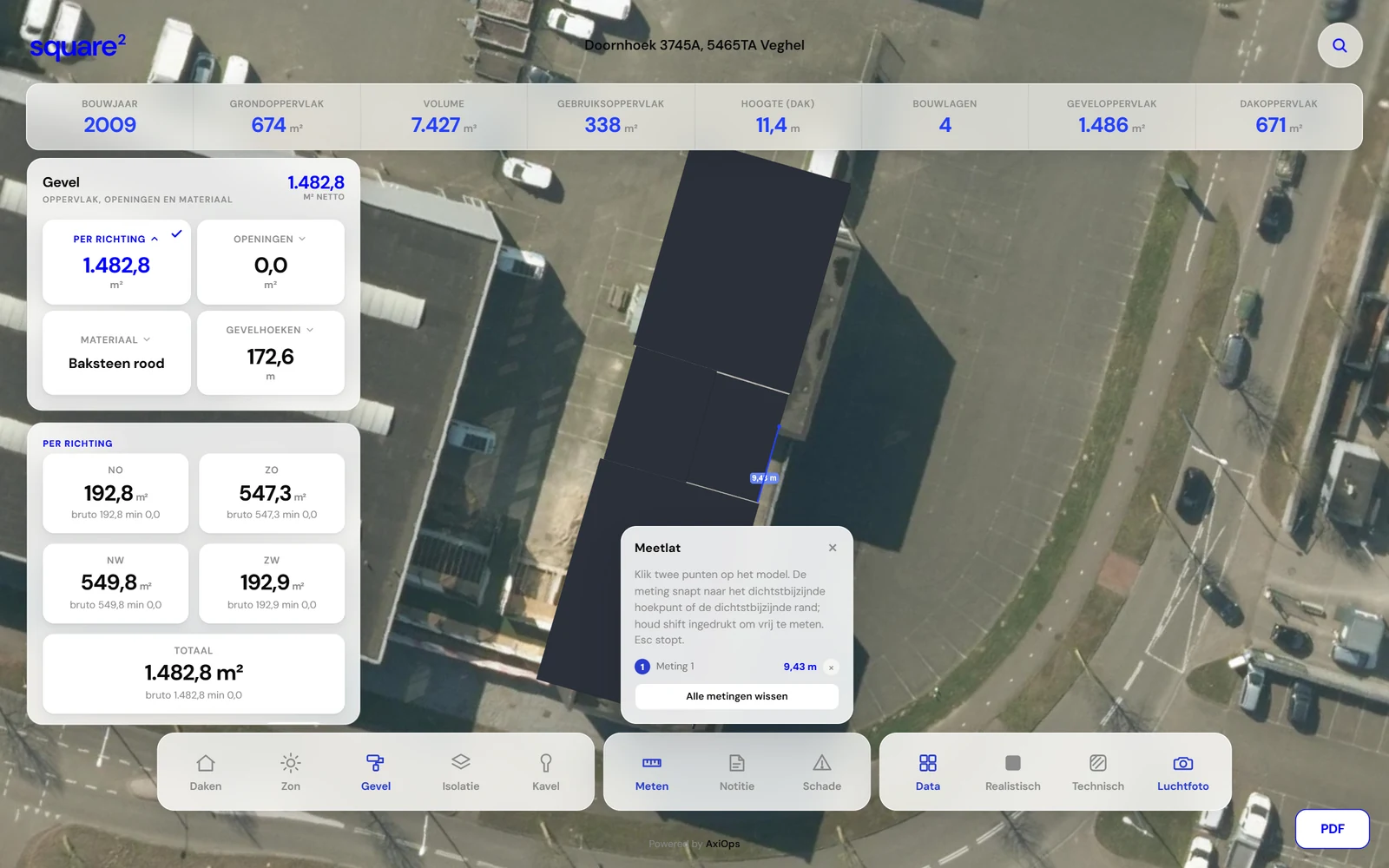
Task: Click the address Doornhoek 3745A text
Action: pos(694,45)
